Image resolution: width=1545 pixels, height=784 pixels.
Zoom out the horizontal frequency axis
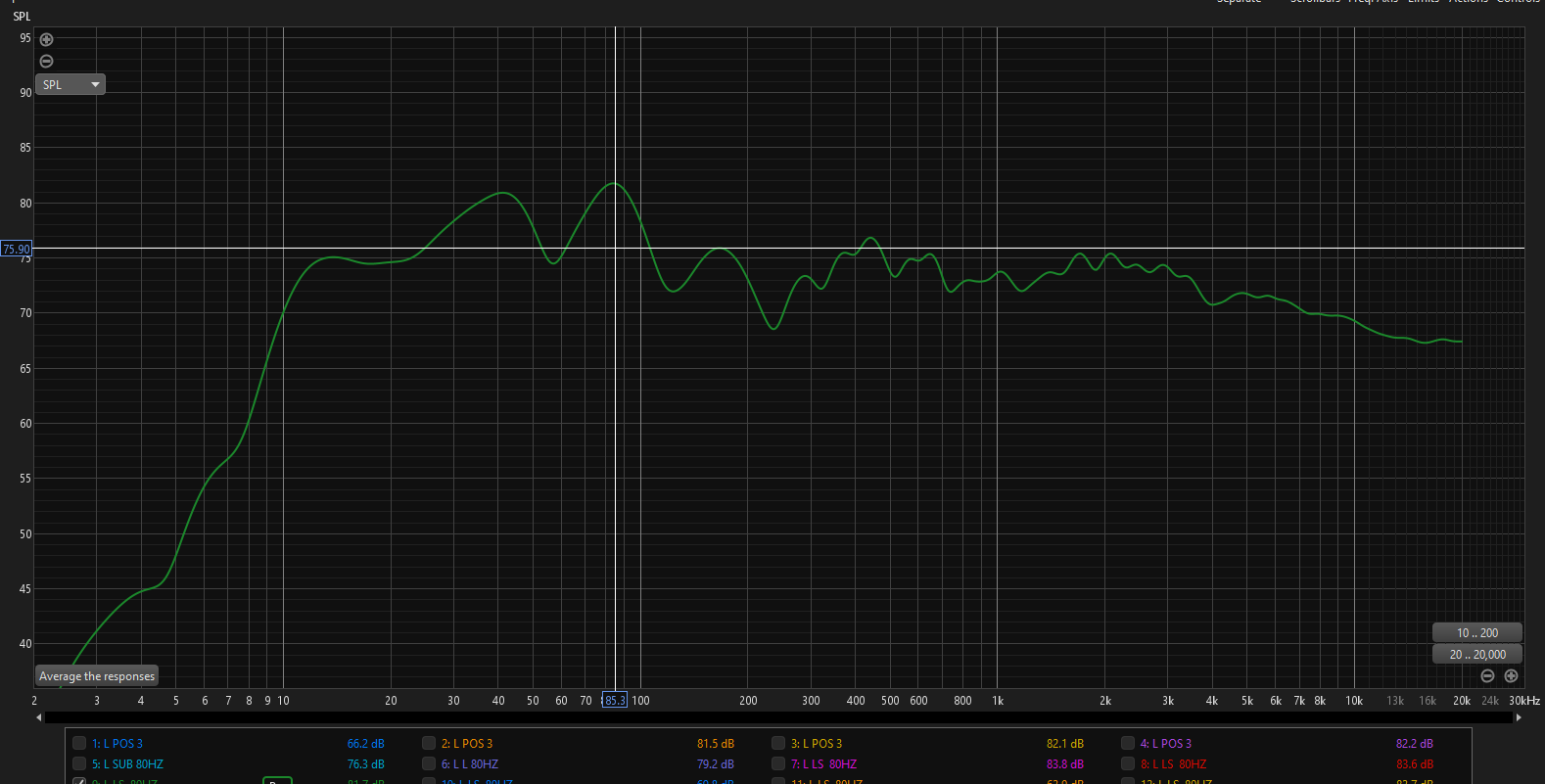point(1487,676)
